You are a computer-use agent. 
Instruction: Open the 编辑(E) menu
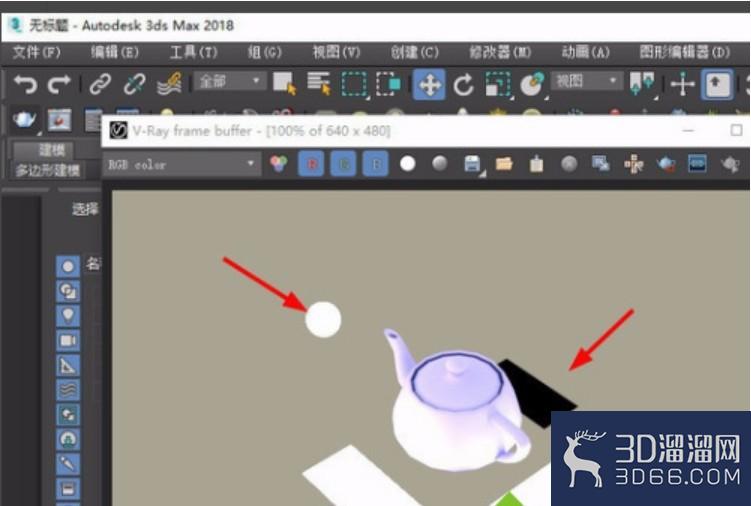pos(115,52)
